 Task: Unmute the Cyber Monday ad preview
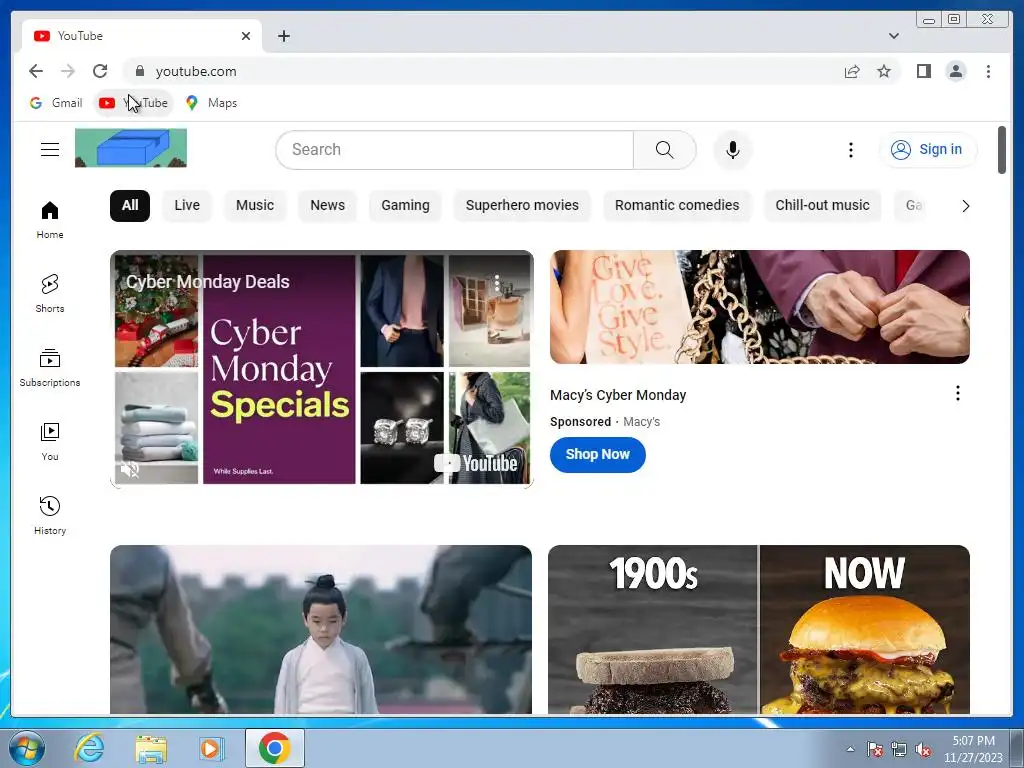pos(130,469)
